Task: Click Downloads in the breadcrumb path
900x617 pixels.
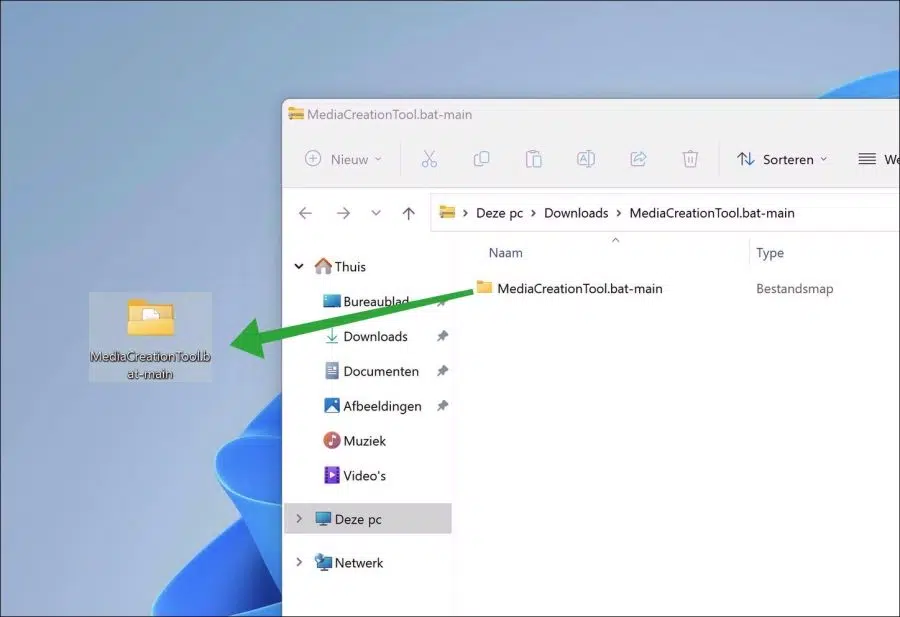Action: click(576, 213)
